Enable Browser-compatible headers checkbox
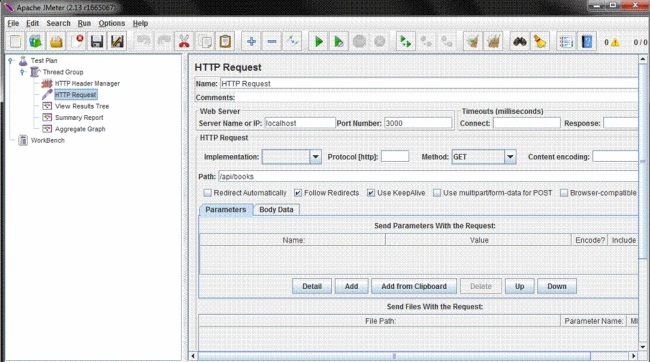The height and width of the screenshot is (362, 650). click(x=564, y=193)
